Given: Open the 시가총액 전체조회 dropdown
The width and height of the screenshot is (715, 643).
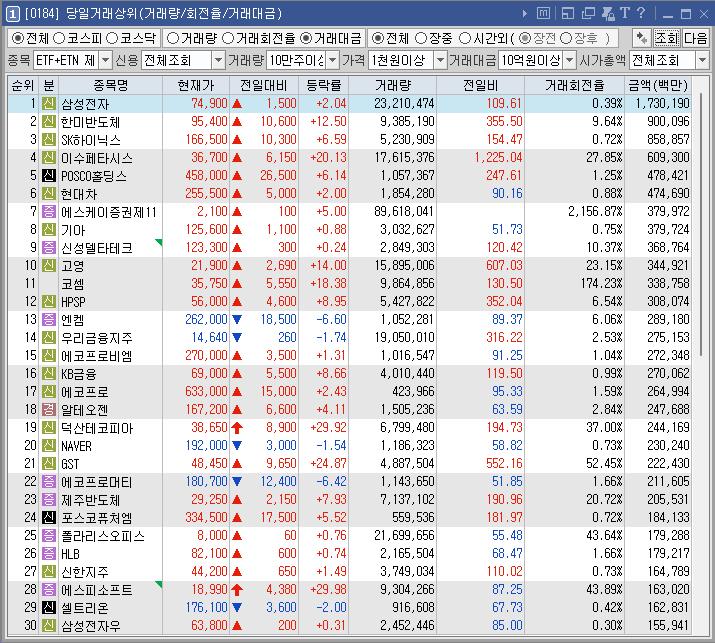Looking at the screenshot, I should pyautogui.click(x=702, y=60).
